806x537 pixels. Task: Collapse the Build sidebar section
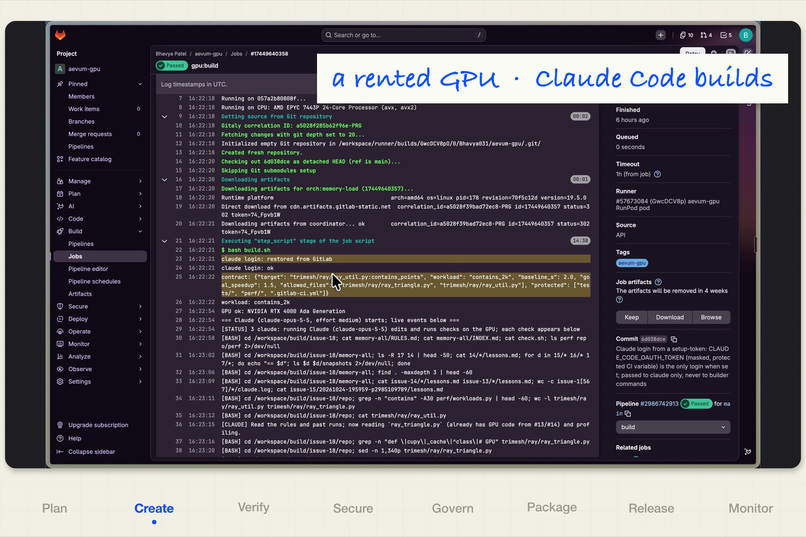[140, 231]
